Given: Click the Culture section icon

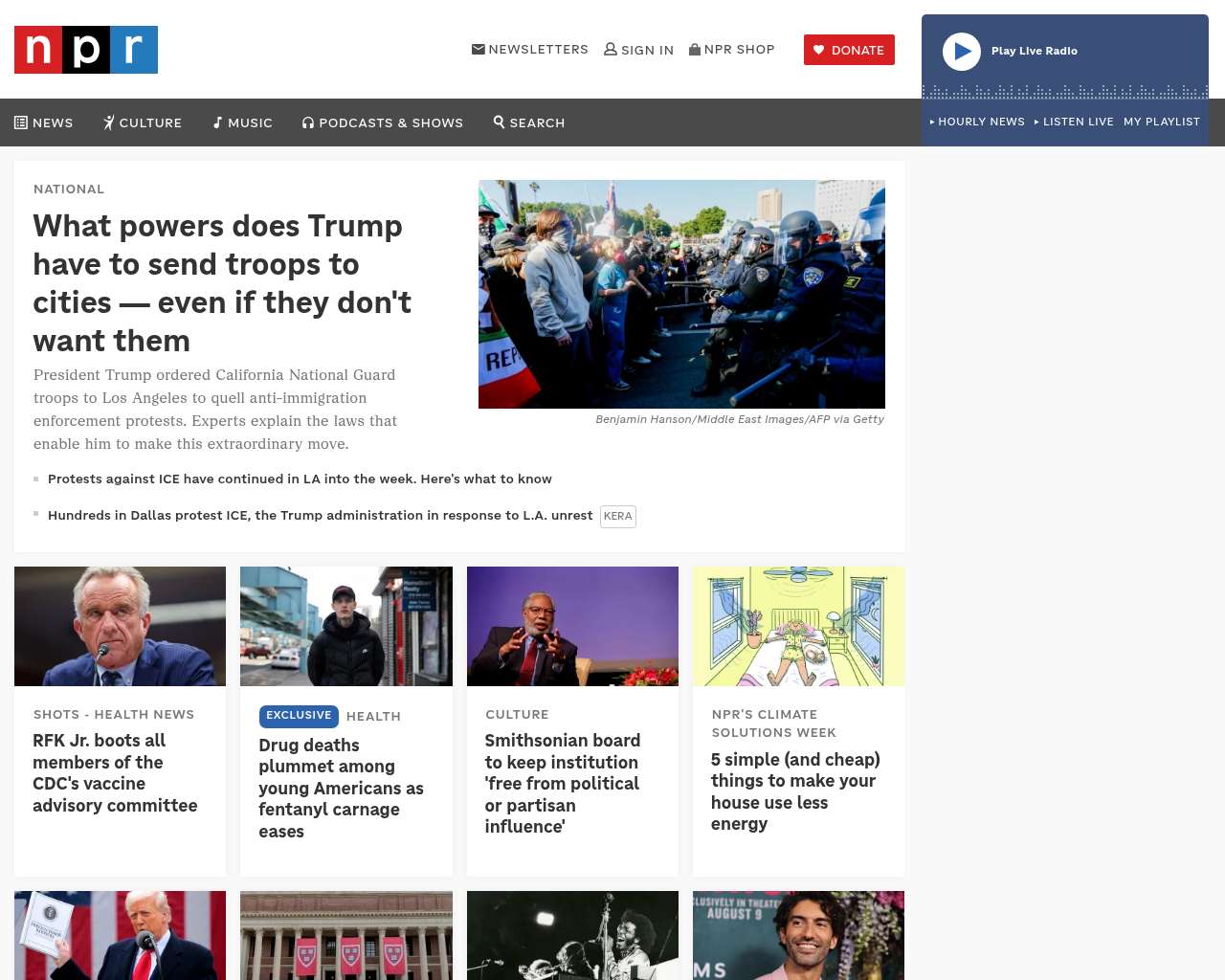Looking at the screenshot, I should (x=109, y=122).
